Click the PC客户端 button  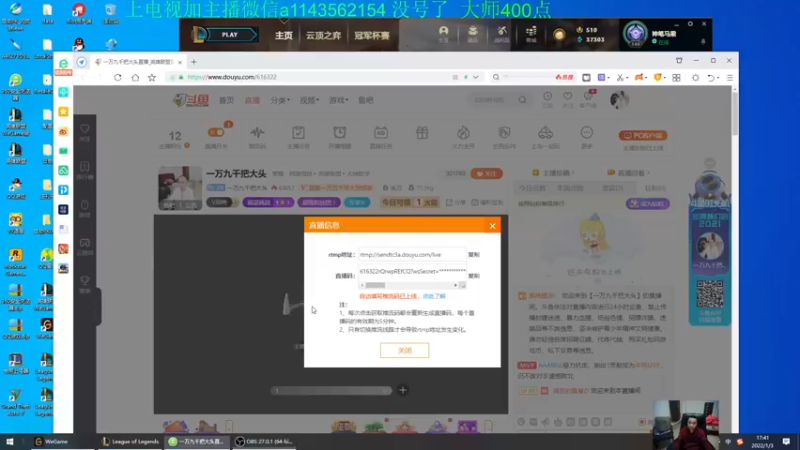643,136
